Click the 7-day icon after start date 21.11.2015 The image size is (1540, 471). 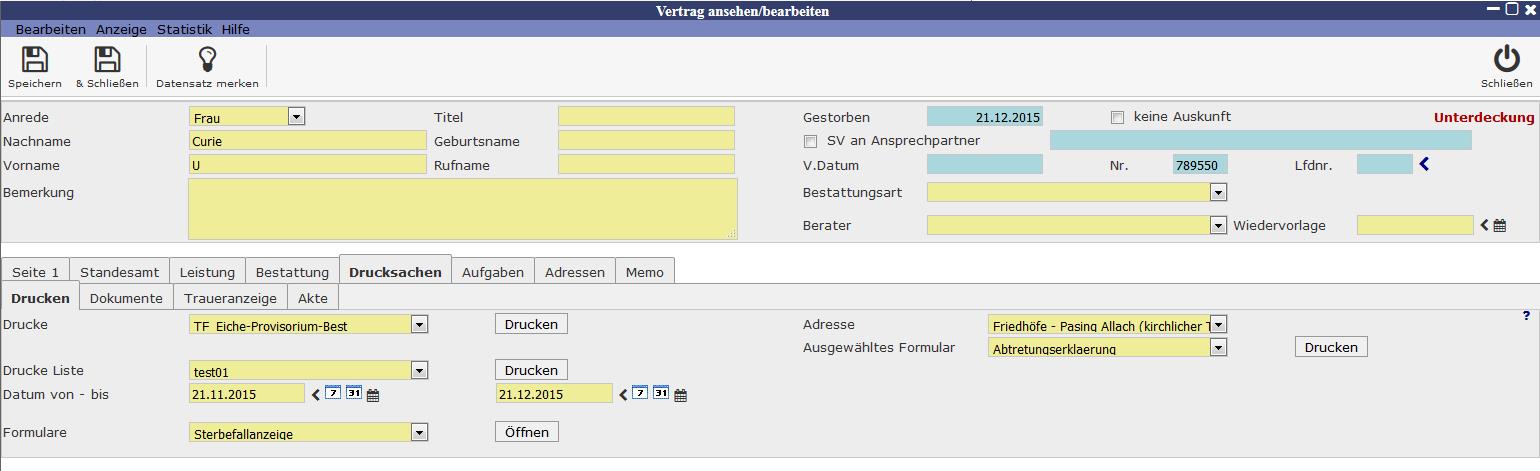pos(334,394)
